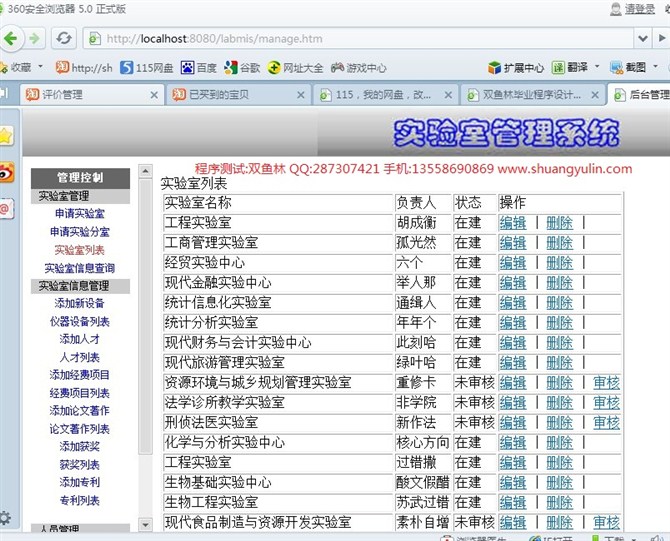Open 申请实验分室 in the left menu

tap(80, 232)
